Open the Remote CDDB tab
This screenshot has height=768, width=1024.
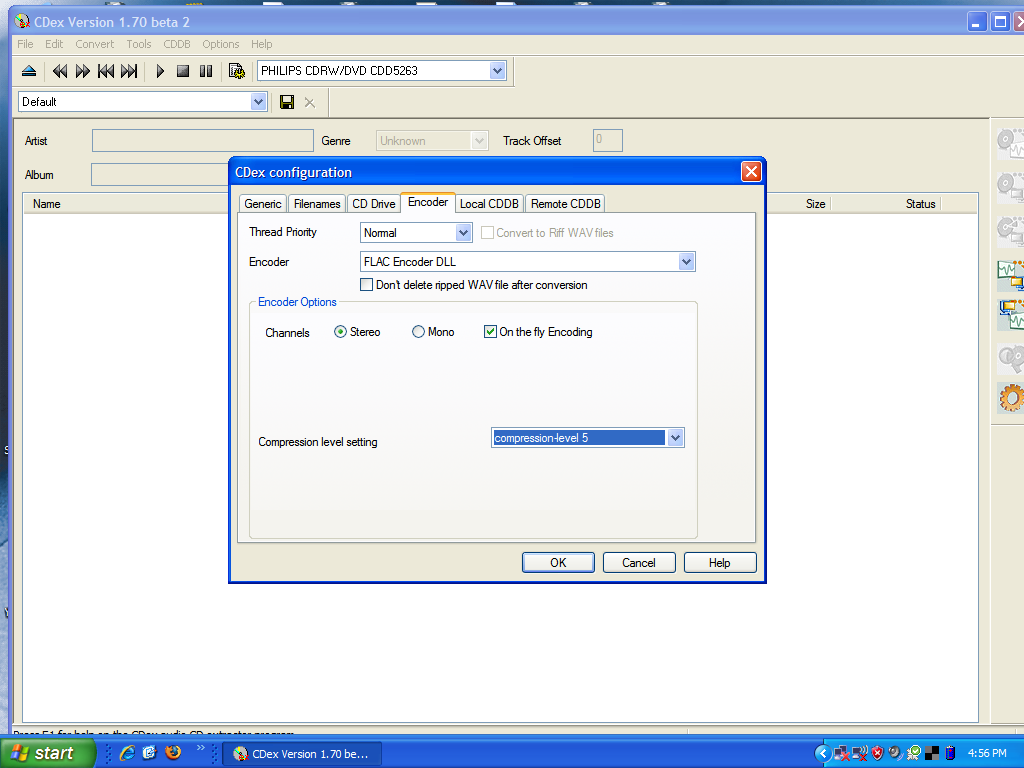[x=565, y=204]
